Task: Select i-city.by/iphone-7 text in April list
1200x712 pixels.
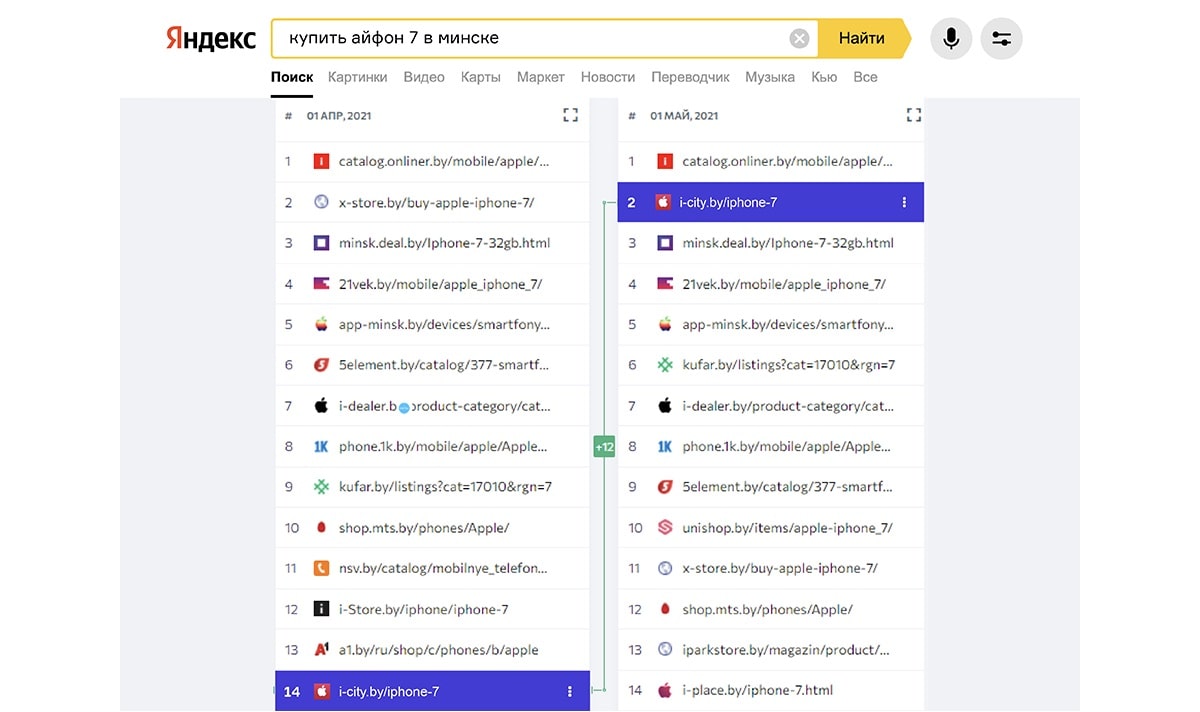Action: (389, 691)
